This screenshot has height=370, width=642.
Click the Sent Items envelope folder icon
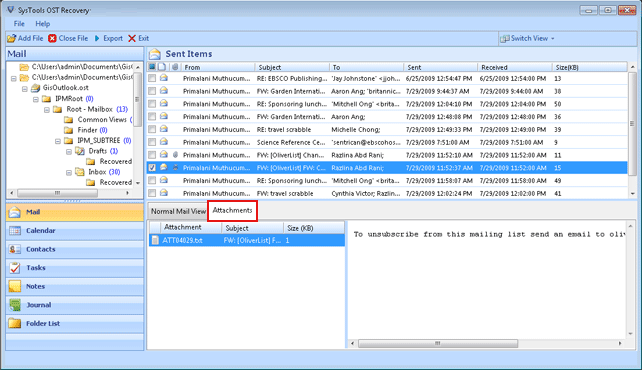(x=155, y=54)
